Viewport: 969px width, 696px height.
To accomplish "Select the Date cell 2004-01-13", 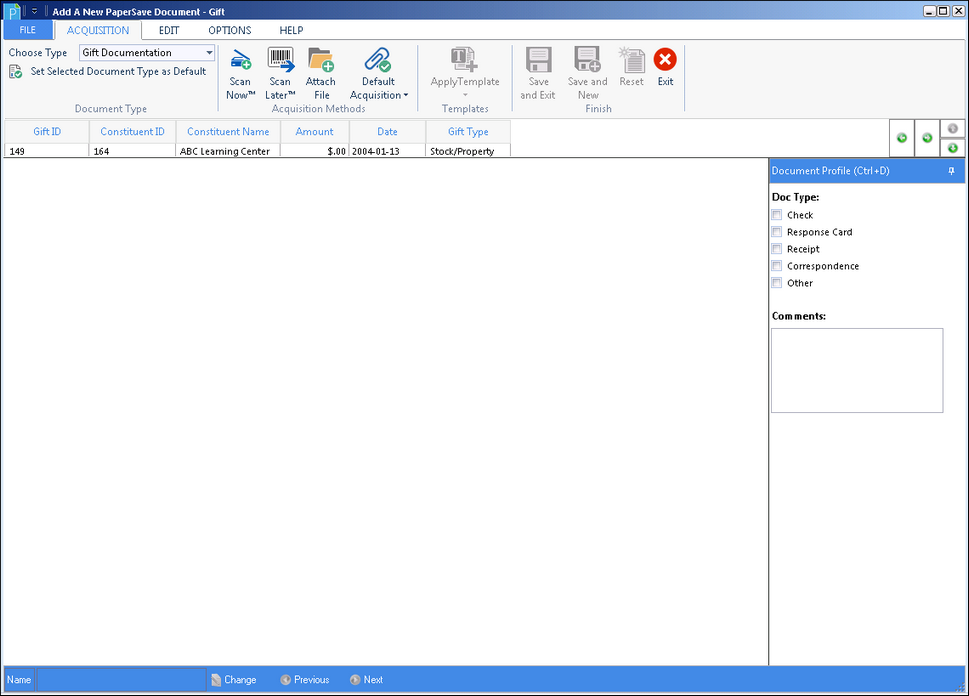I will pos(387,151).
